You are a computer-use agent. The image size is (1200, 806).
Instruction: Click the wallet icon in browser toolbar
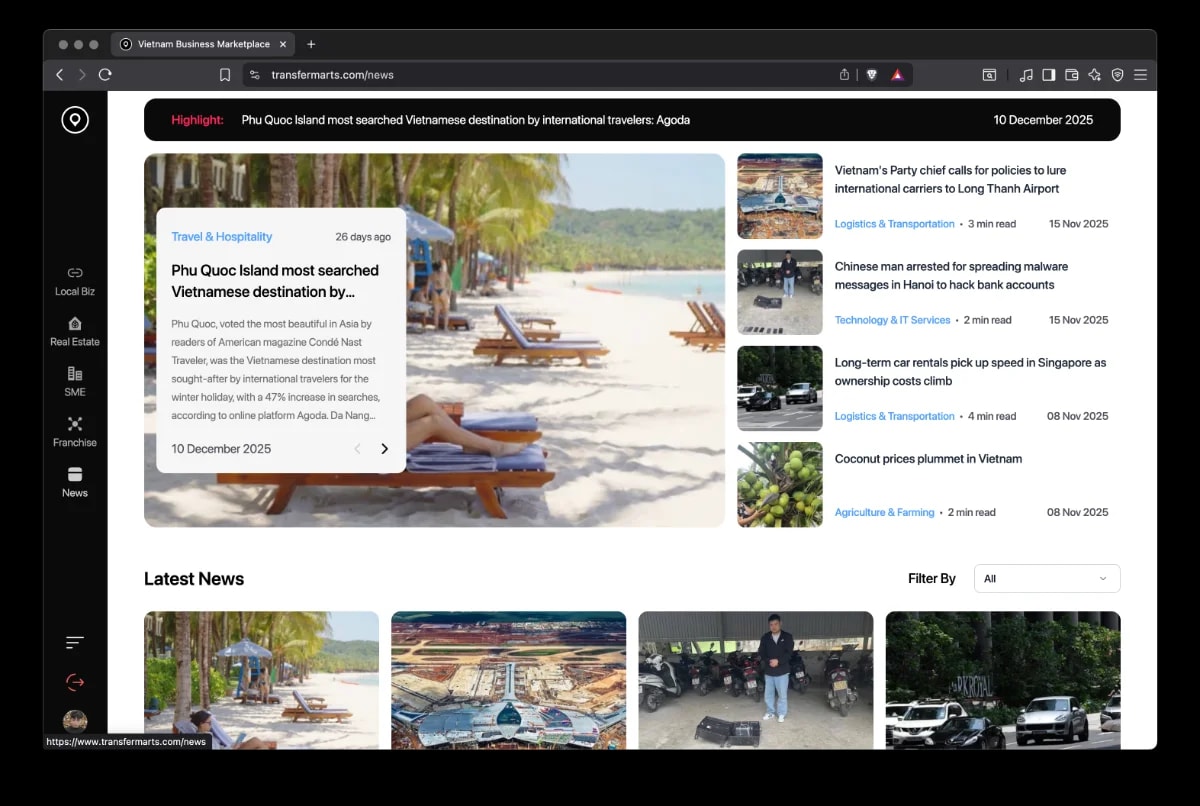tap(1071, 74)
